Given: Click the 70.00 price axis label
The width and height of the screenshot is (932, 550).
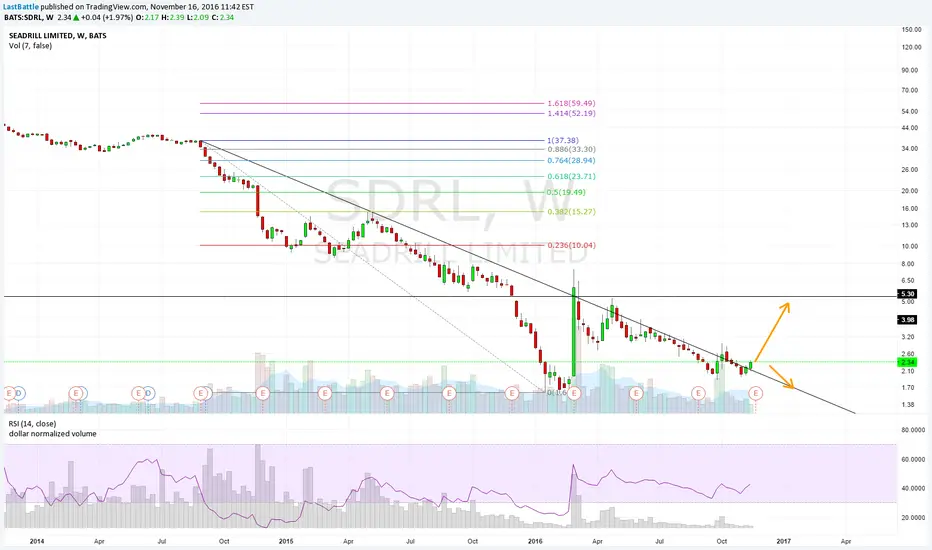Looking at the screenshot, I should point(910,90).
